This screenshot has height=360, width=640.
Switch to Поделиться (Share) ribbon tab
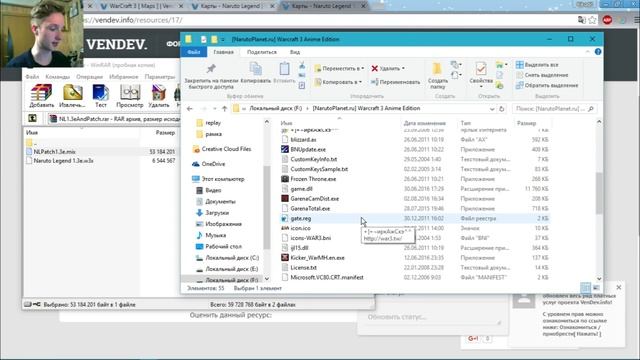(x=262, y=52)
